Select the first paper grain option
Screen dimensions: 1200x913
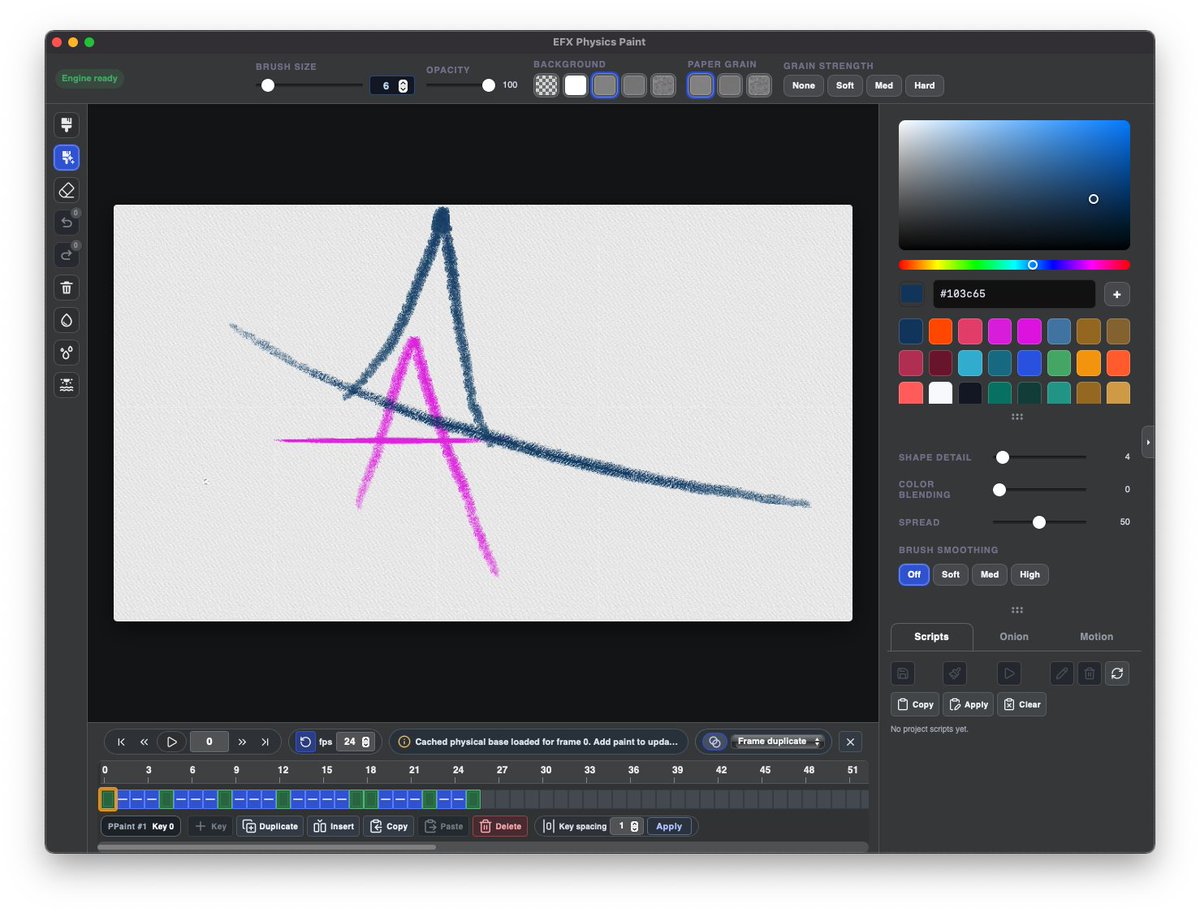click(x=700, y=85)
